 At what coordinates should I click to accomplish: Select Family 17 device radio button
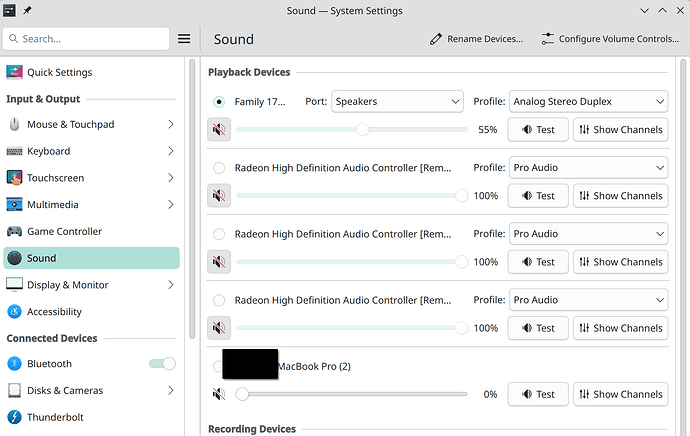tap(219, 102)
